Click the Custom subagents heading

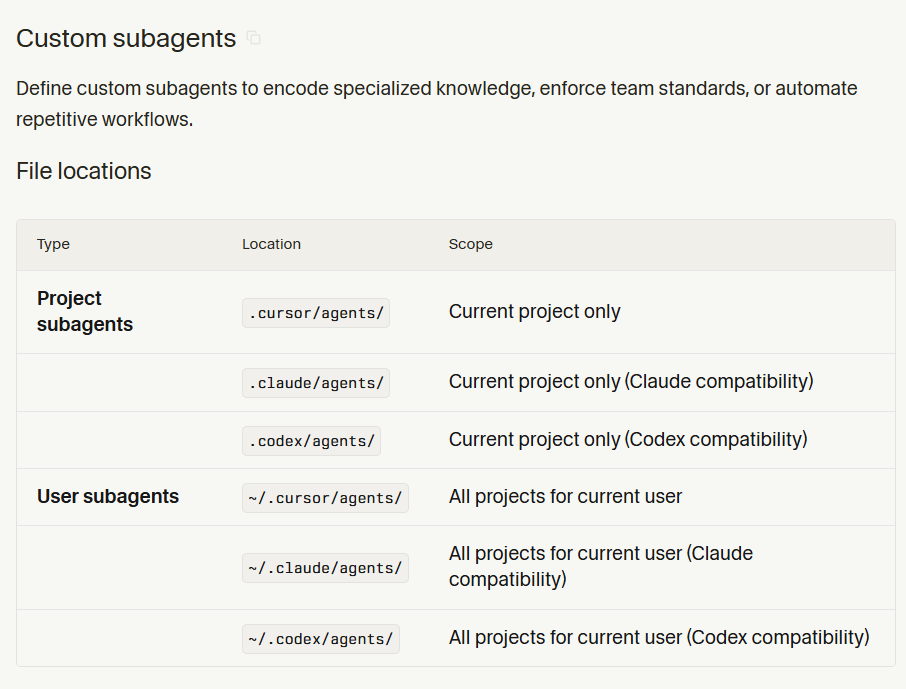[126, 39]
